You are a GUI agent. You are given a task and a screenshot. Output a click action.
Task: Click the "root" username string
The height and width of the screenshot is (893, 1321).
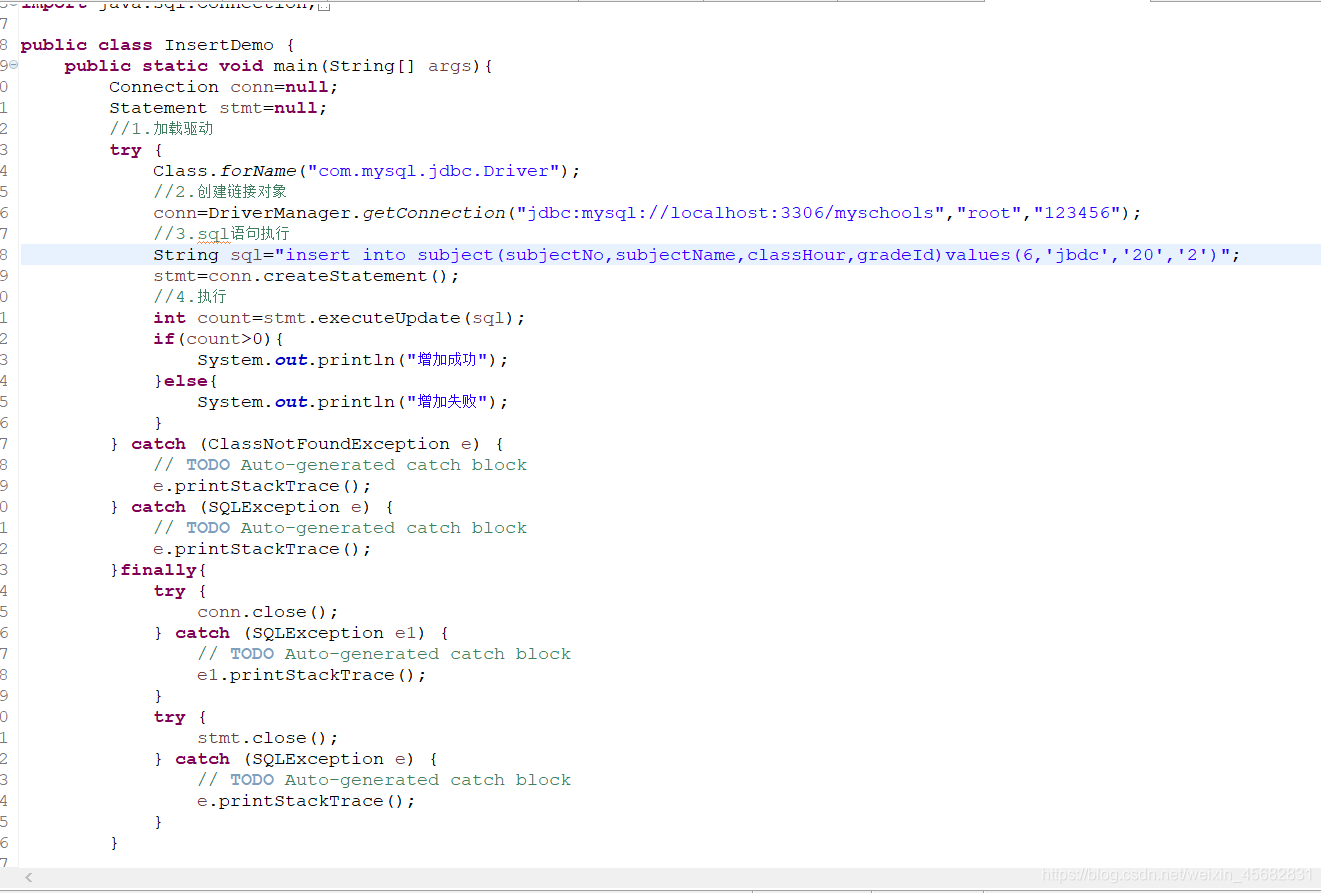[x=990, y=213]
